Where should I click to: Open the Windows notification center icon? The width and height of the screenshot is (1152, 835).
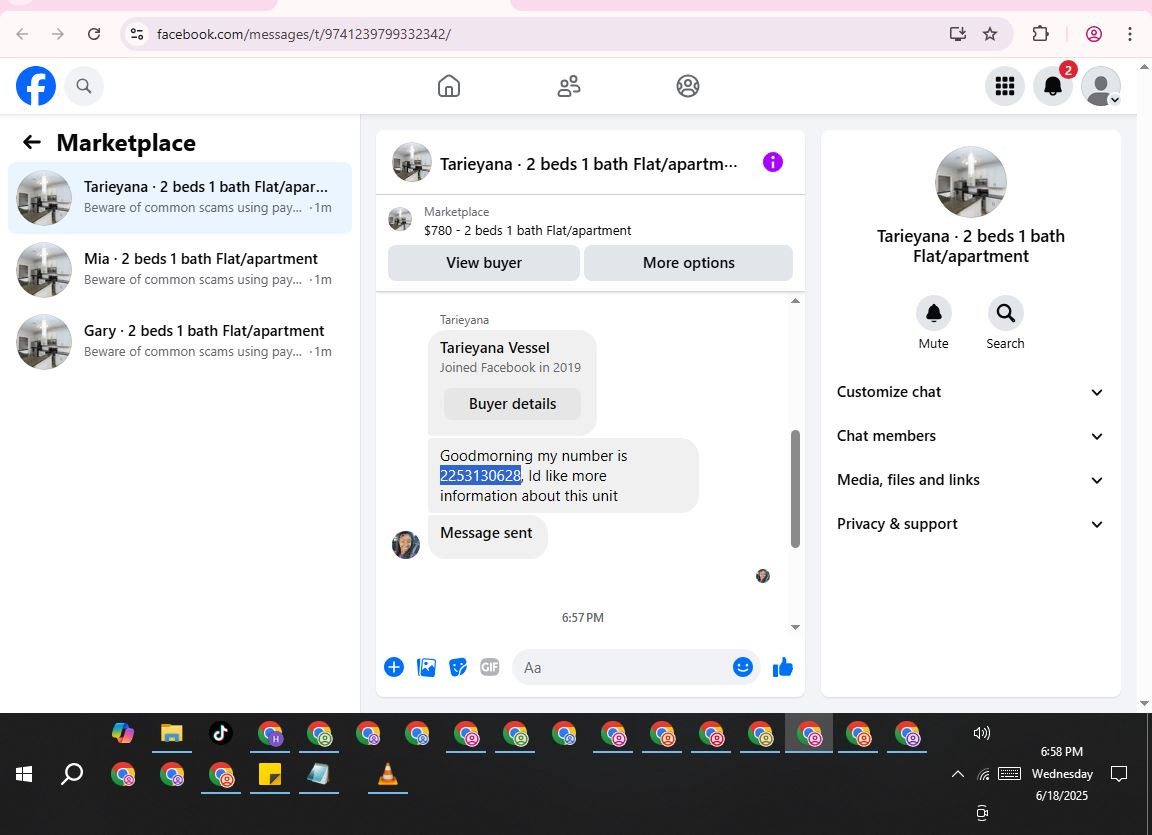point(1118,774)
